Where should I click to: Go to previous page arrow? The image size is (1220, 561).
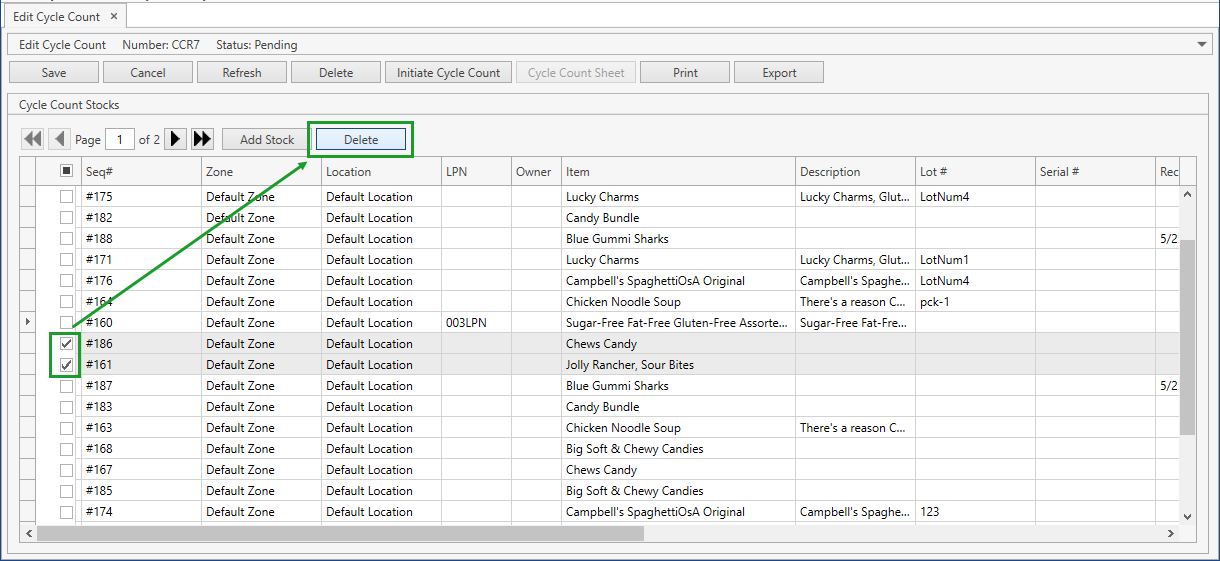pos(59,139)
